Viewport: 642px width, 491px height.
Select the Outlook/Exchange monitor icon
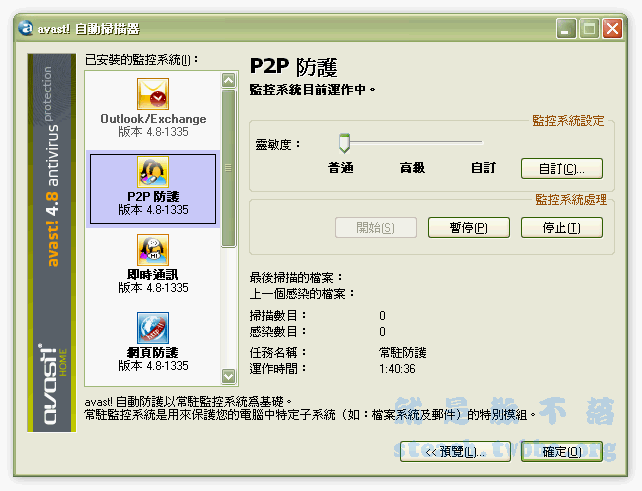click(153, 94)
